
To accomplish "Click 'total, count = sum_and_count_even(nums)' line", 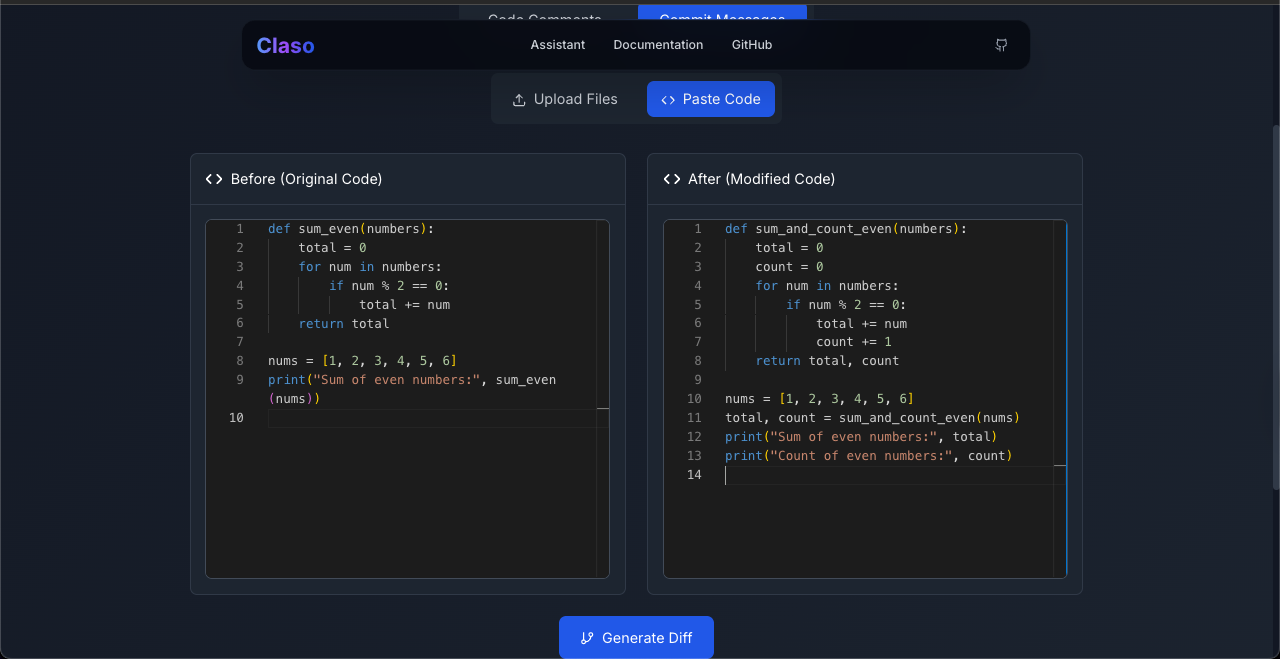I will pos(872,418).
